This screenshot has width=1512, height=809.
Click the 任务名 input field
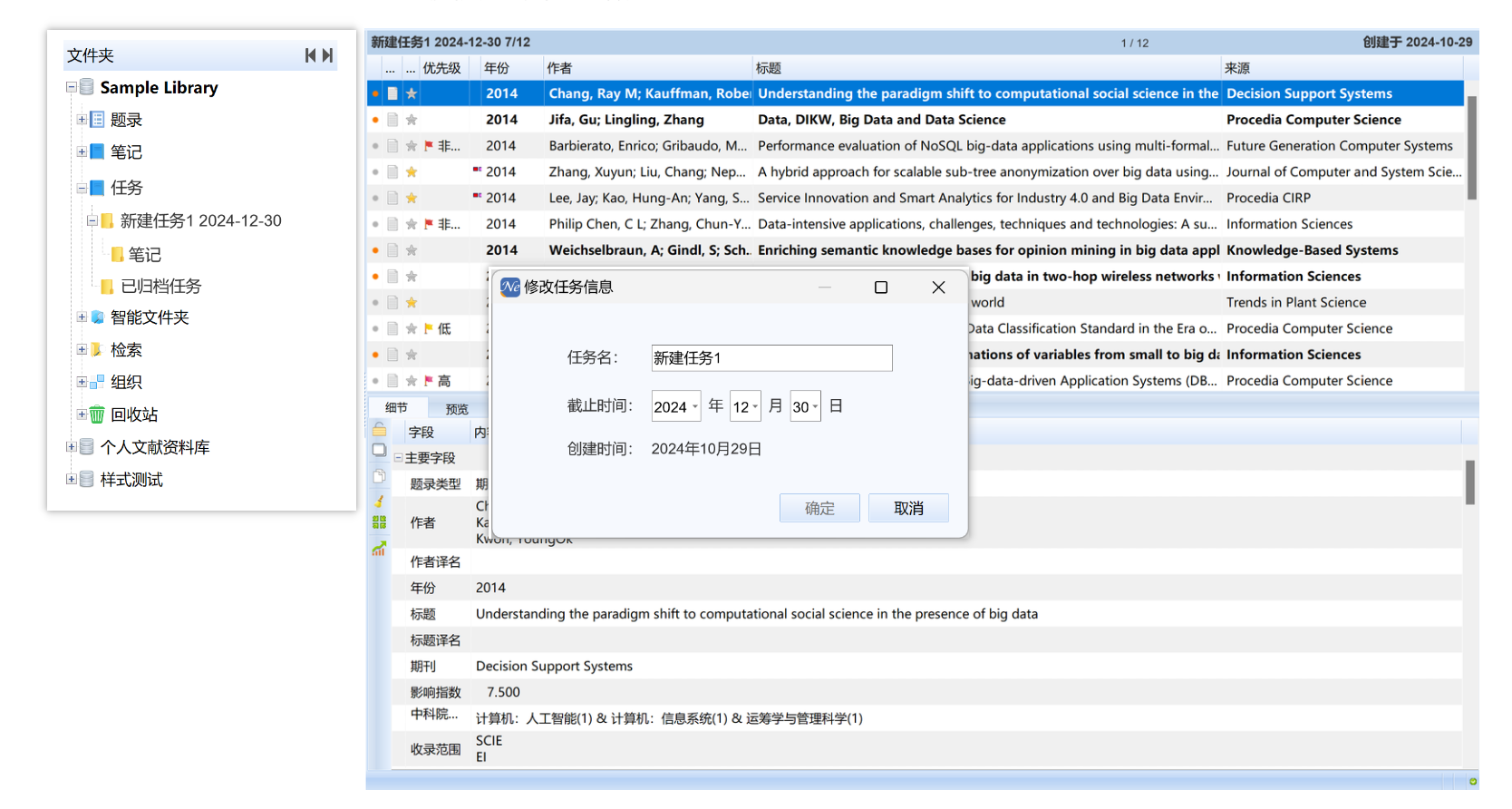(771, 358)
